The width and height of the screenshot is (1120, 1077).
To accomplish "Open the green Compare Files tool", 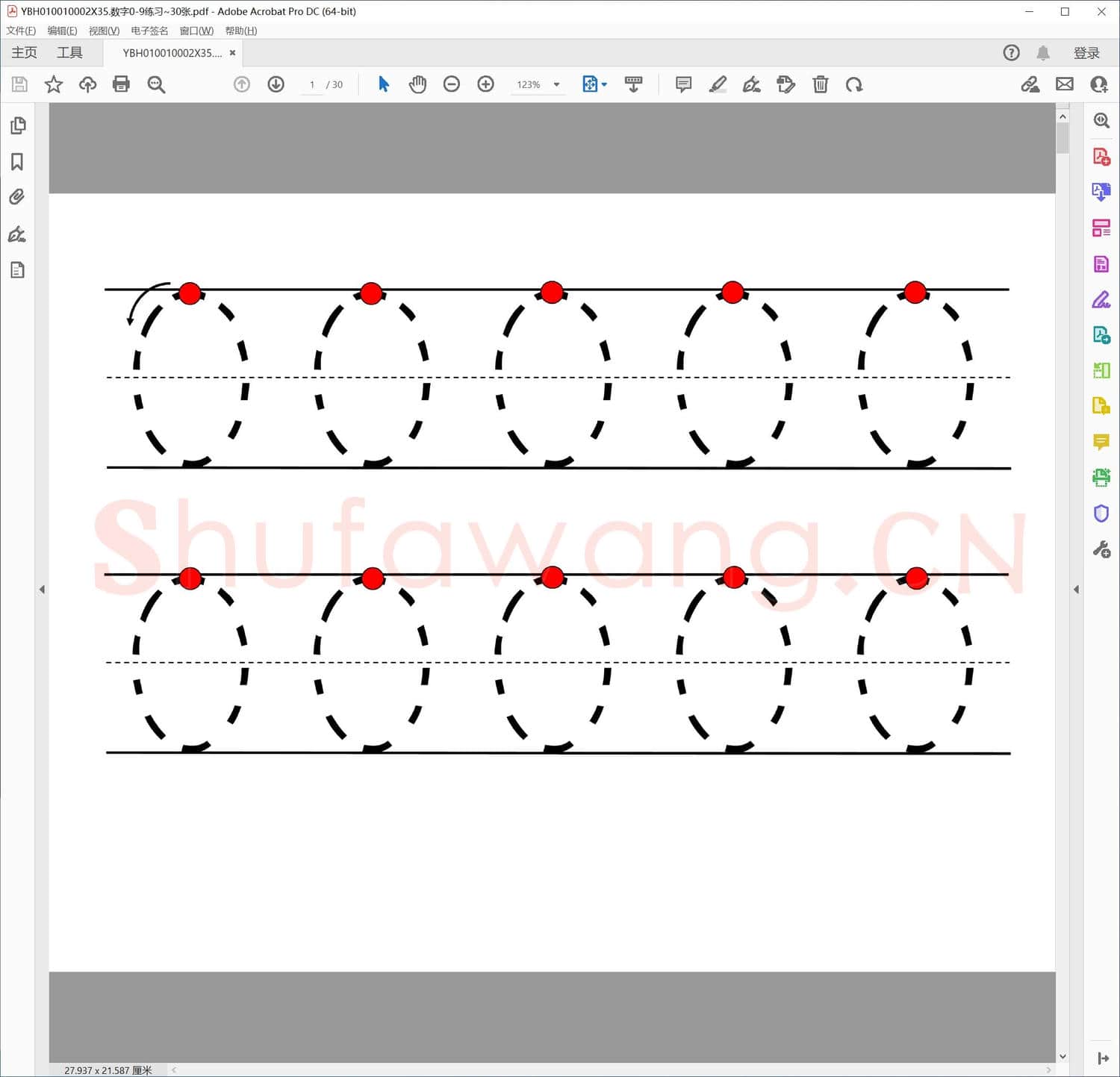I will 1101,370.
